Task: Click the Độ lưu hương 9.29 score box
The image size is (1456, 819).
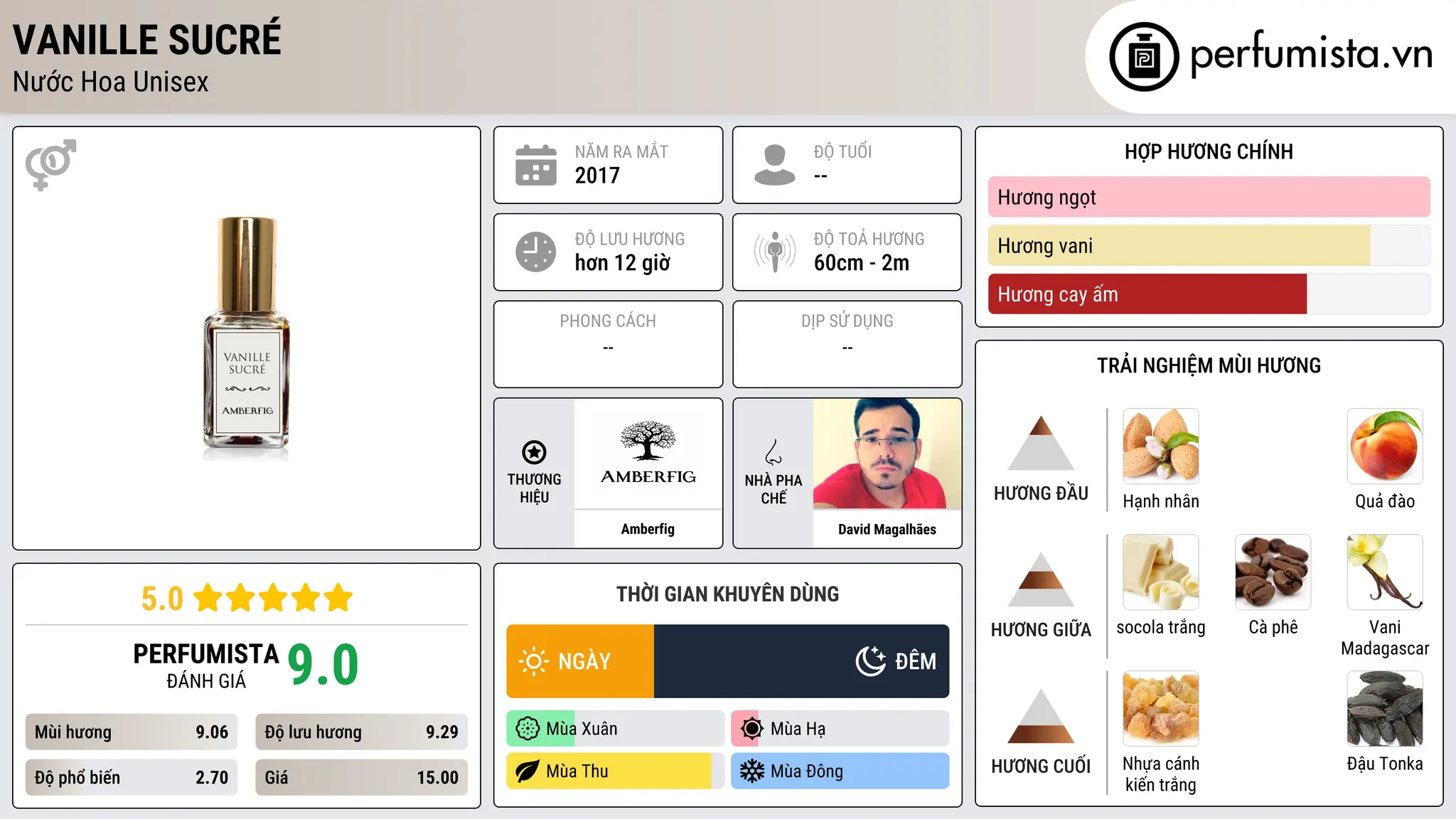Action: (361, 732)
